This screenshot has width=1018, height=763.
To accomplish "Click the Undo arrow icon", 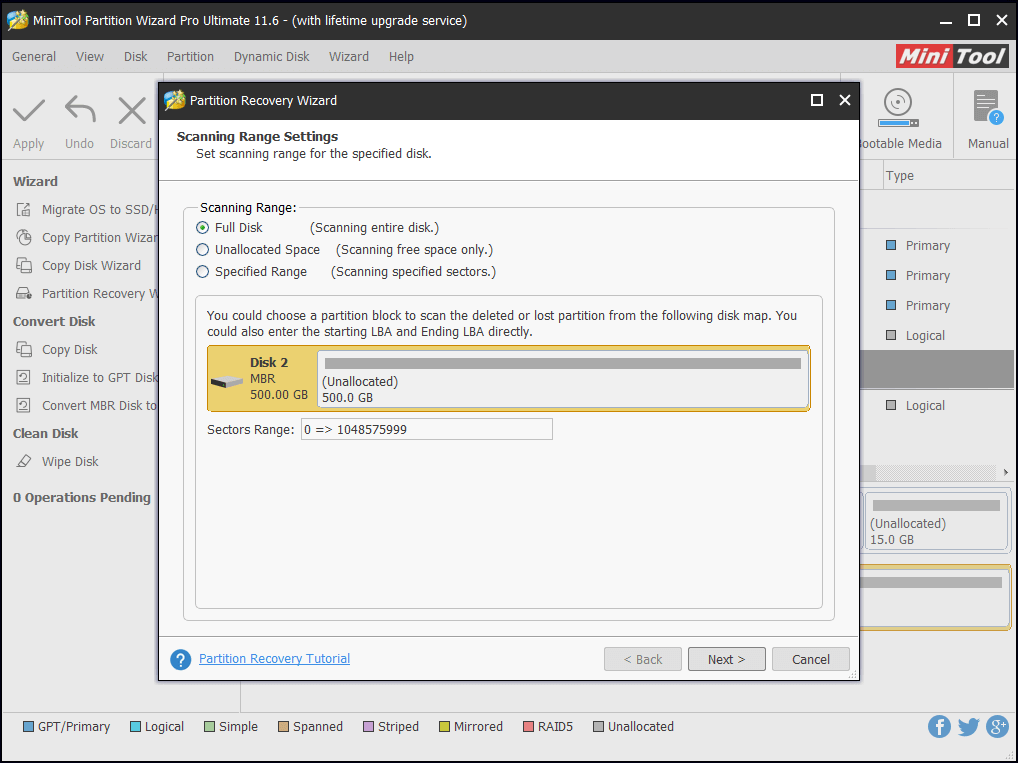I will pos(80,109).
